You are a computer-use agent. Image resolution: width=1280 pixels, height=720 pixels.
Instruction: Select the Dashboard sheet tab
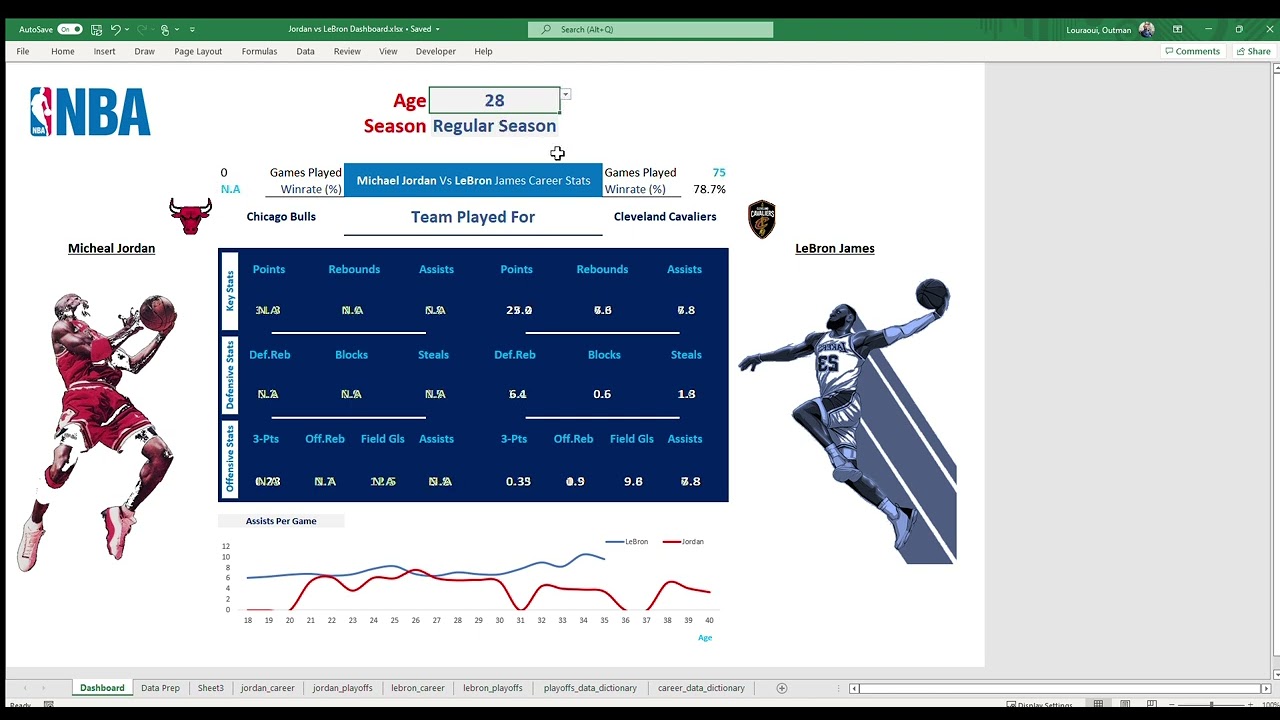pyautogui.click(x=102, y=688)
